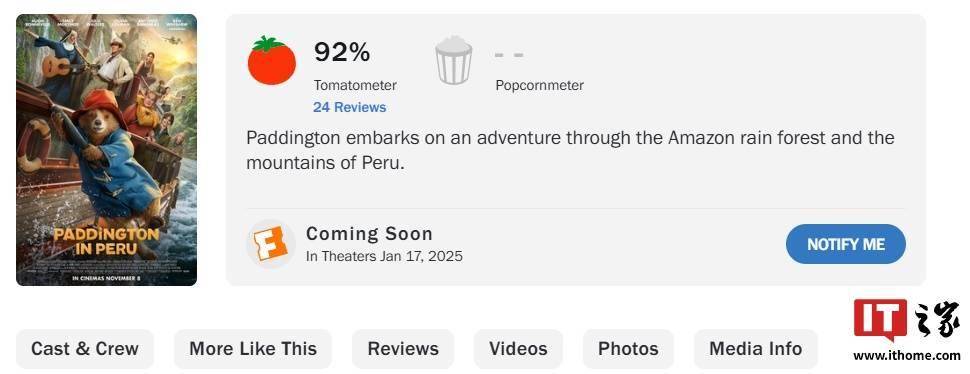Click the empty Popcornmeter score dashes
This screenshot has width=970, height=374.
pos(509,54)
